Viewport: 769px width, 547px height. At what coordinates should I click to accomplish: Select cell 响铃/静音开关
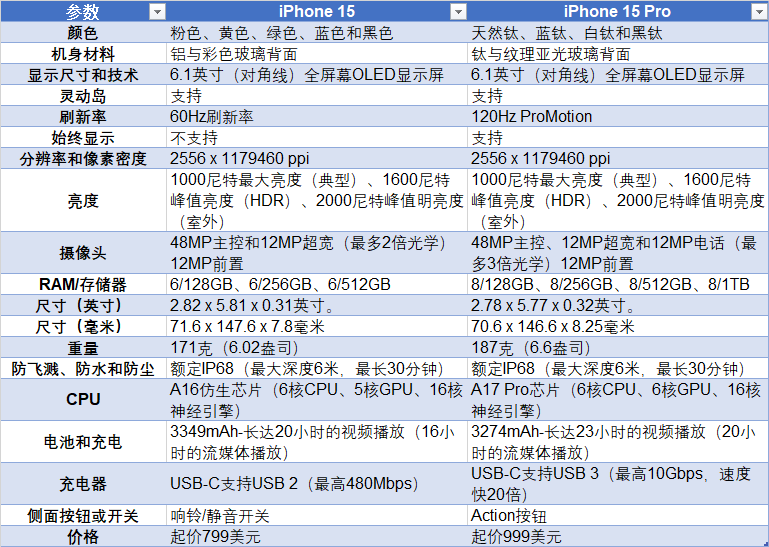[x=317, y=515]
